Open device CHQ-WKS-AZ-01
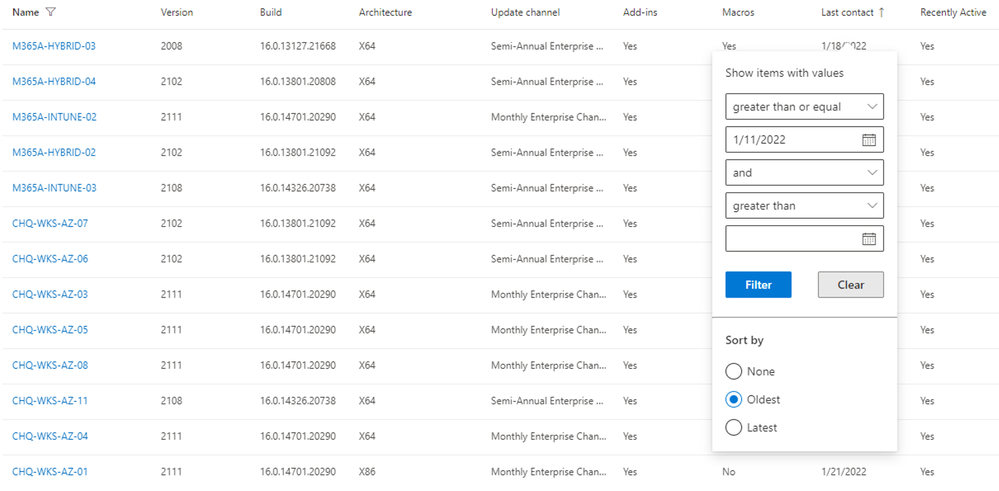 click(50, 472)
